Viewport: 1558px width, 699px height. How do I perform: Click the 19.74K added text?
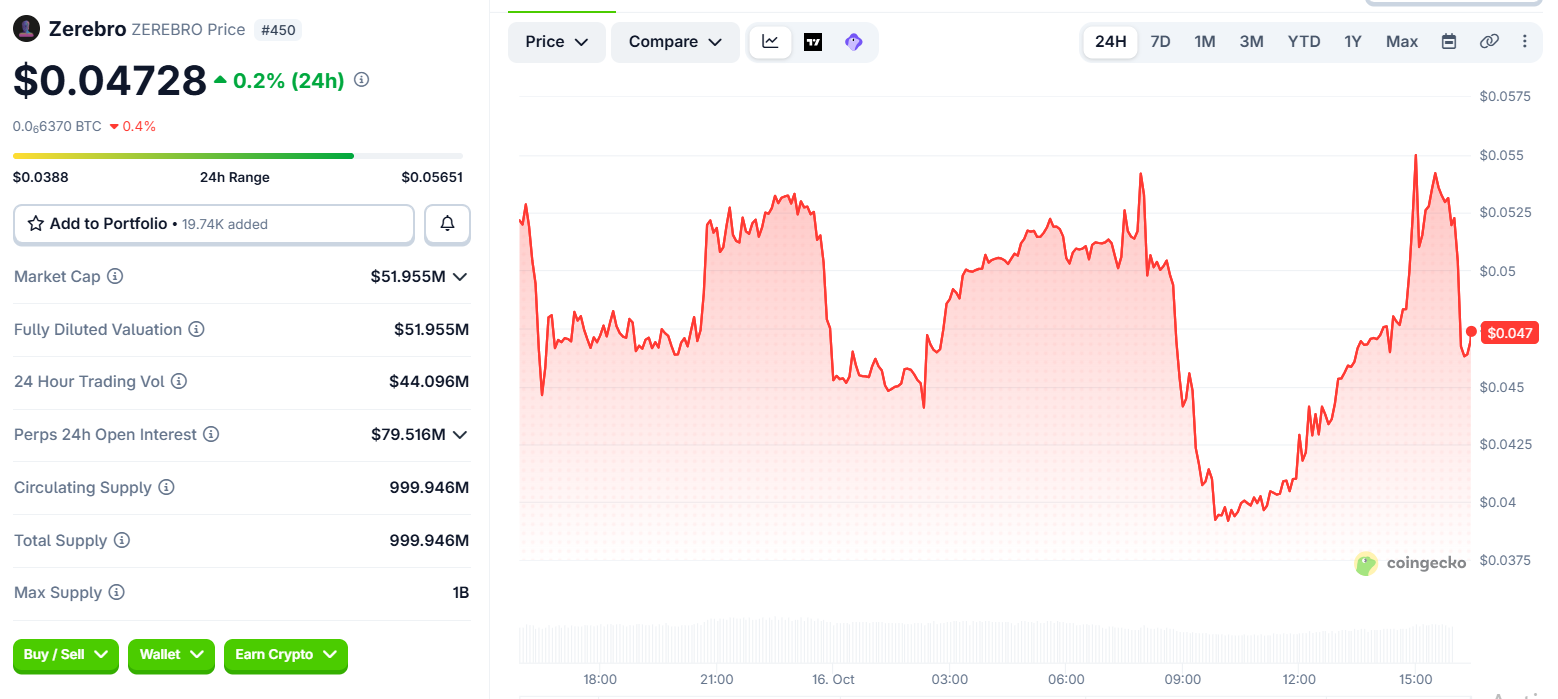[225, 224]
